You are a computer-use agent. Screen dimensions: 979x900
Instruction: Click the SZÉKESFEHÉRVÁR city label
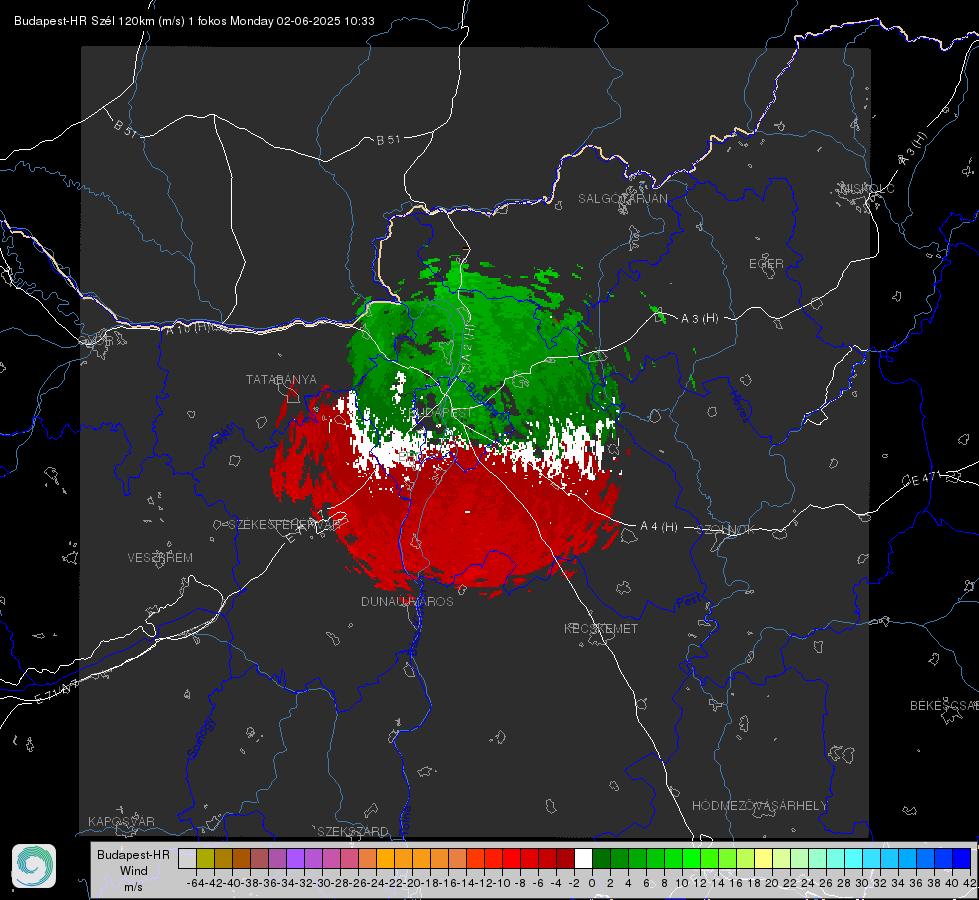point(285,524)
